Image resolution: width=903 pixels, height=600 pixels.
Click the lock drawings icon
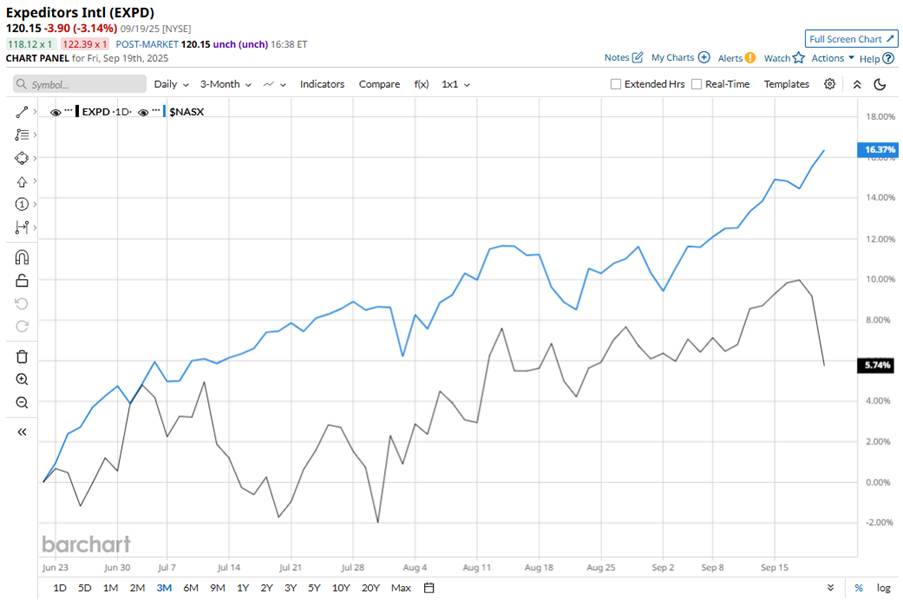coord(22,281)
